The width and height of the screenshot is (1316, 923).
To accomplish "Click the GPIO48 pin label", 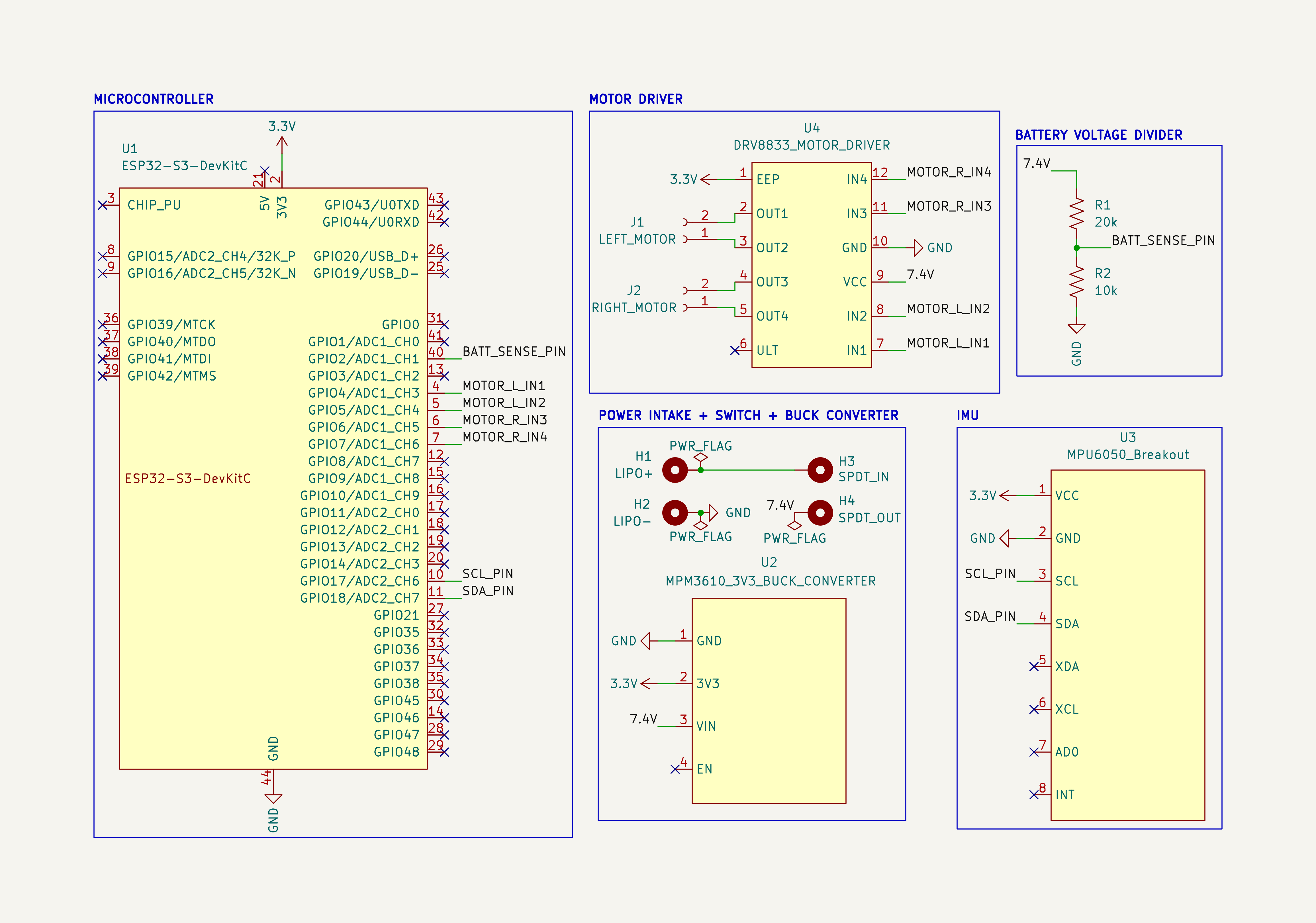I will pyautogui.click(x=396, y=752).
